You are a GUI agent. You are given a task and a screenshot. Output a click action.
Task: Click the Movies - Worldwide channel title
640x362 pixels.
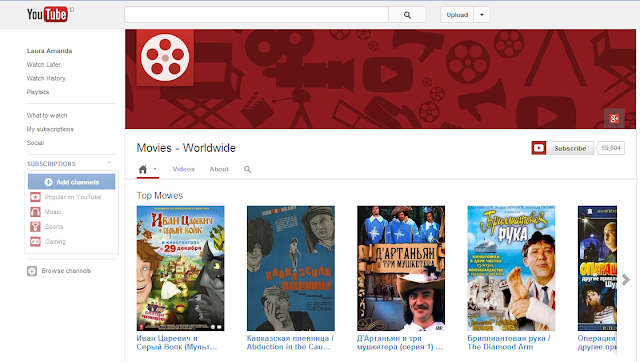[186, 148]
